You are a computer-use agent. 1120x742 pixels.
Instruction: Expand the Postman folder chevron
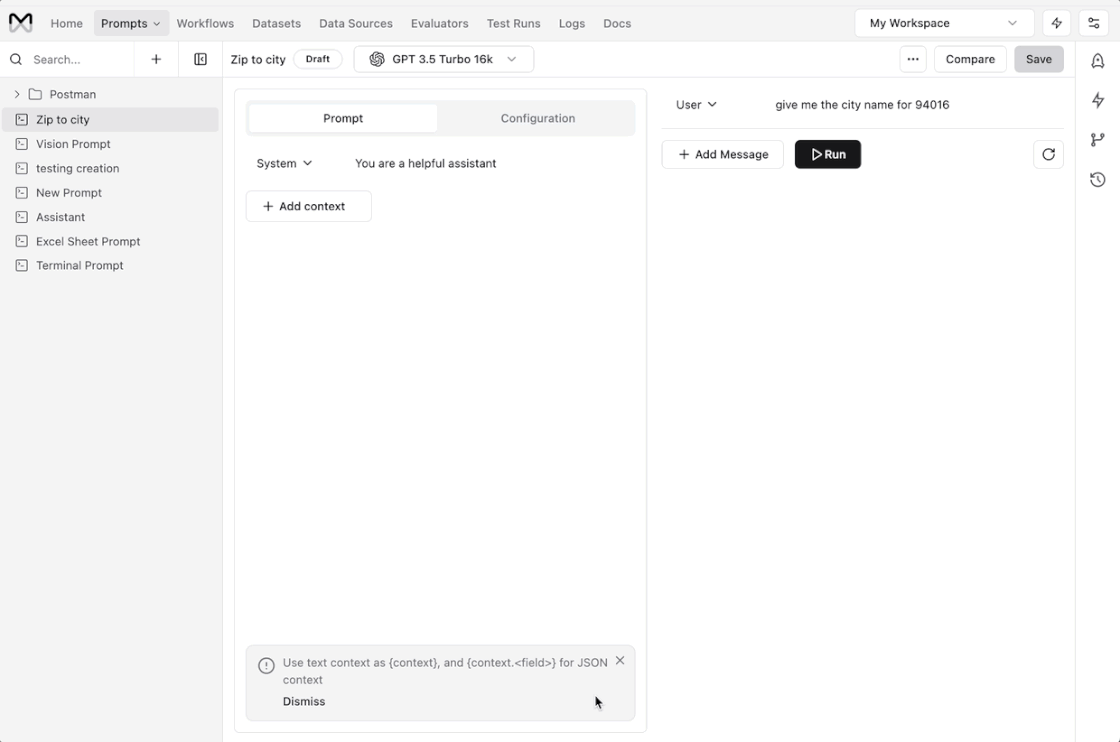coord(17,94)
